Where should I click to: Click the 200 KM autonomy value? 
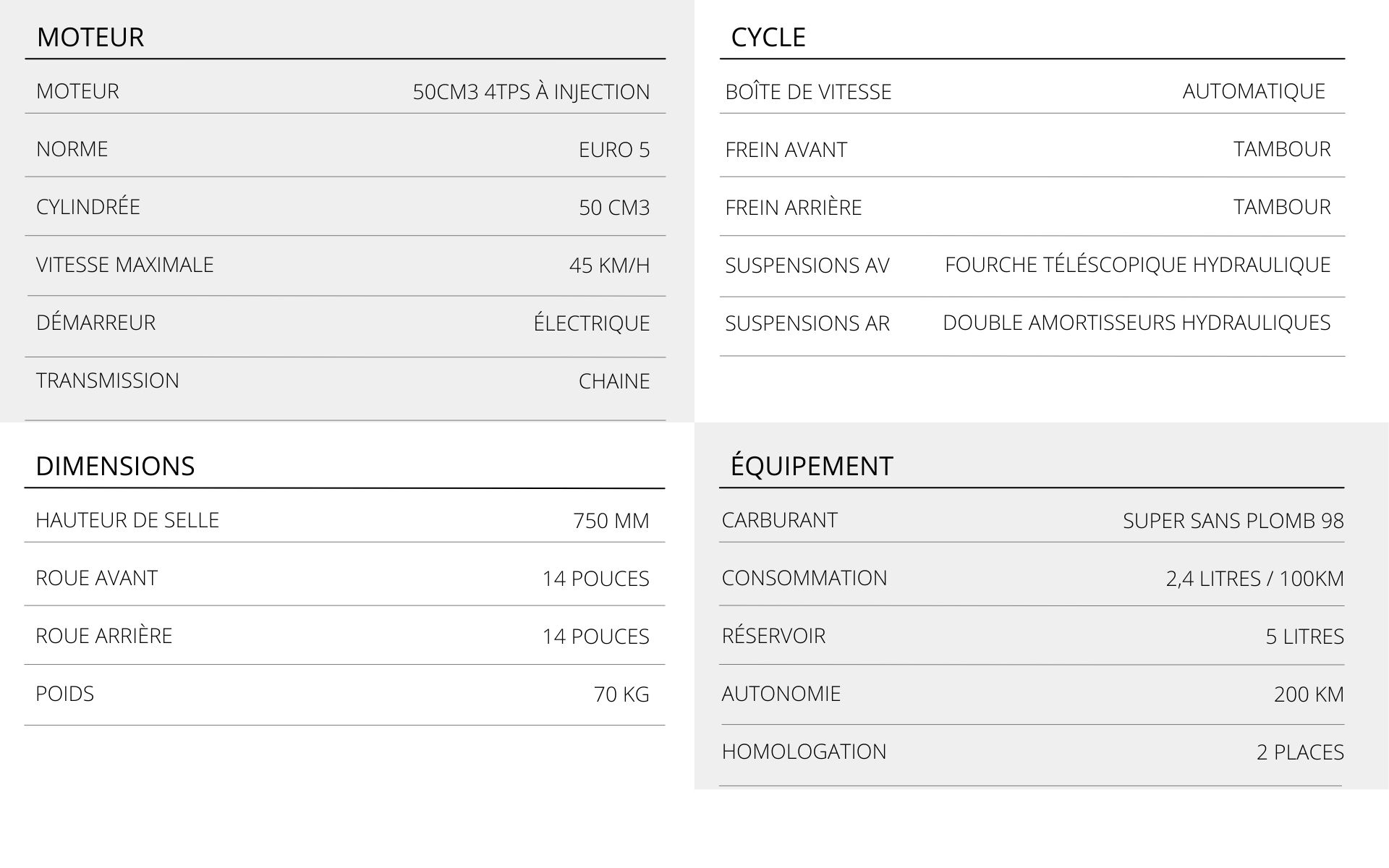(x=1308, y=694)
